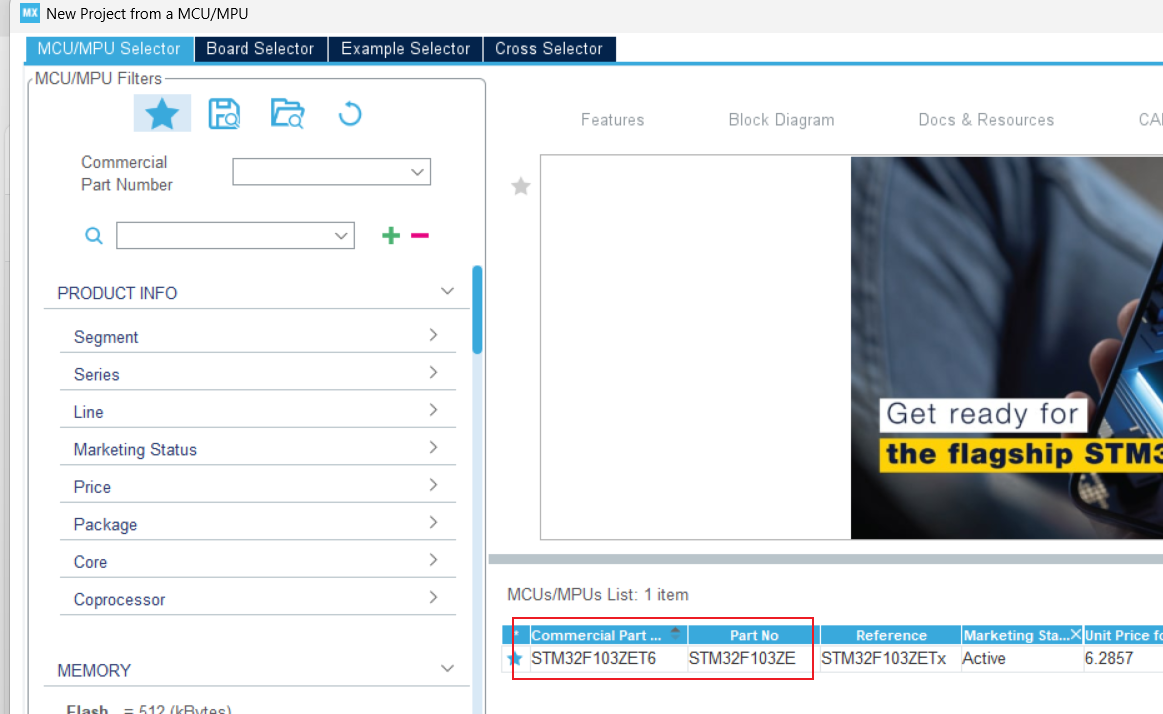This screenshot has width=1163, height=714.
Task: Open the Block Diagram tab
Action: [781, 120]
